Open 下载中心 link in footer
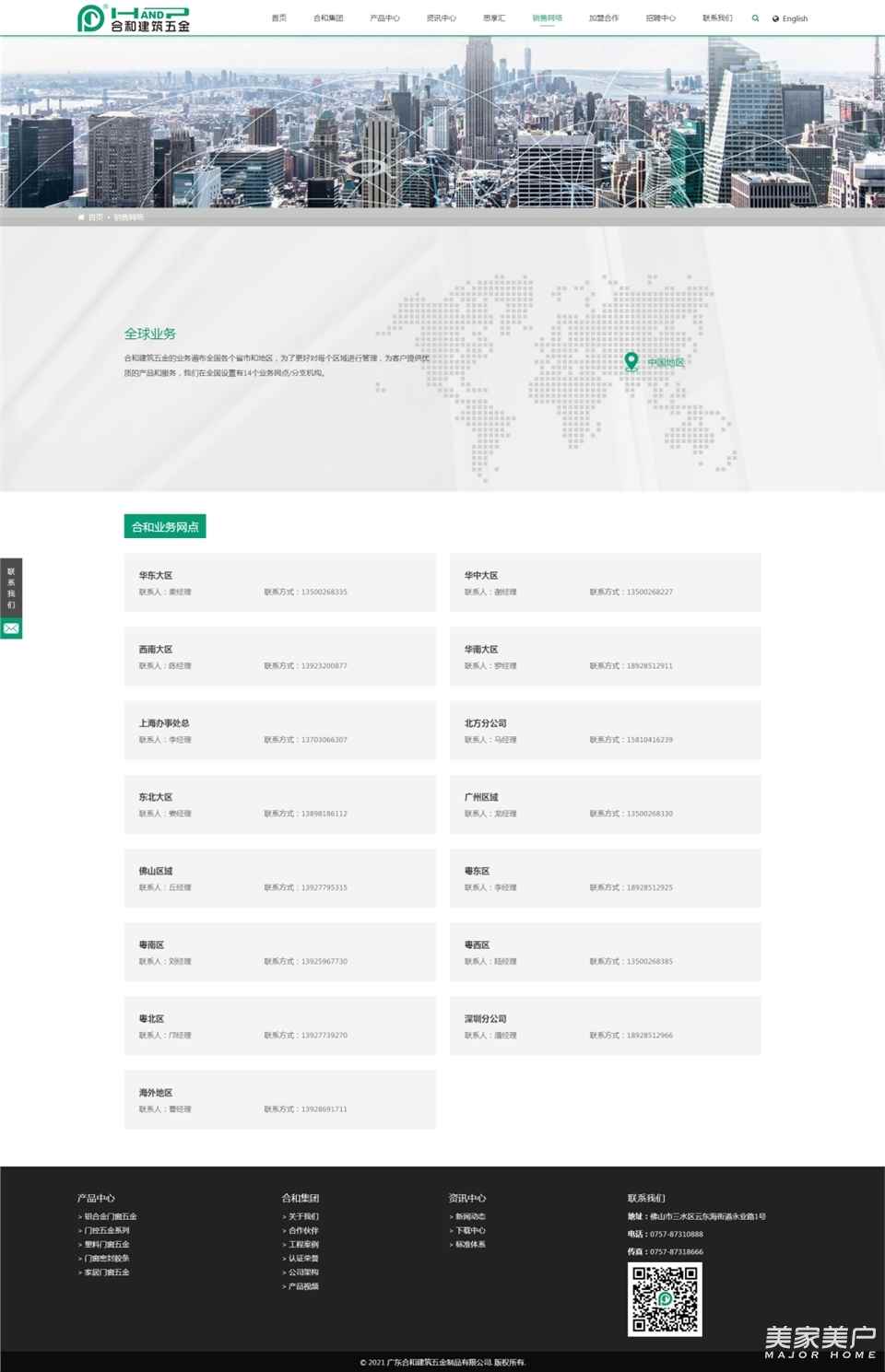The height and width of the screenshot is (1372, 885). coord(470,1230)
